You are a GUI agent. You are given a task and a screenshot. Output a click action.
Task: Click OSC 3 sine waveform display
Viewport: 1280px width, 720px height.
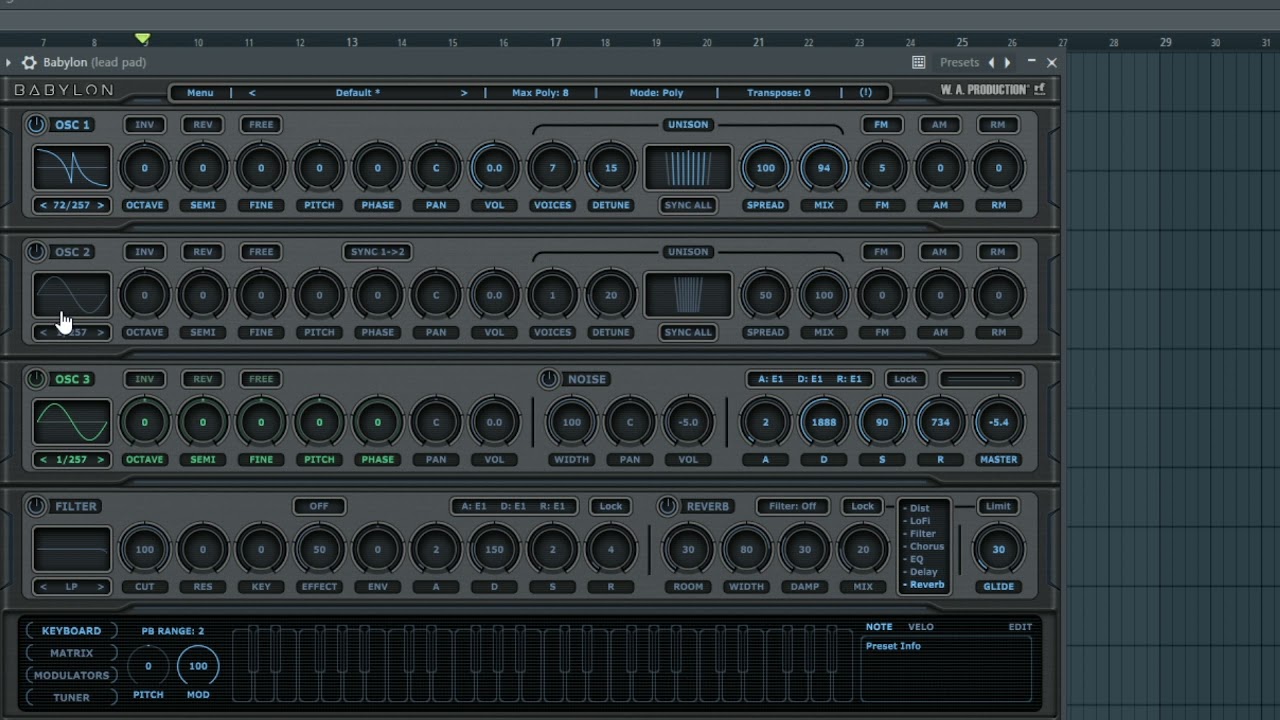[72, 422]
